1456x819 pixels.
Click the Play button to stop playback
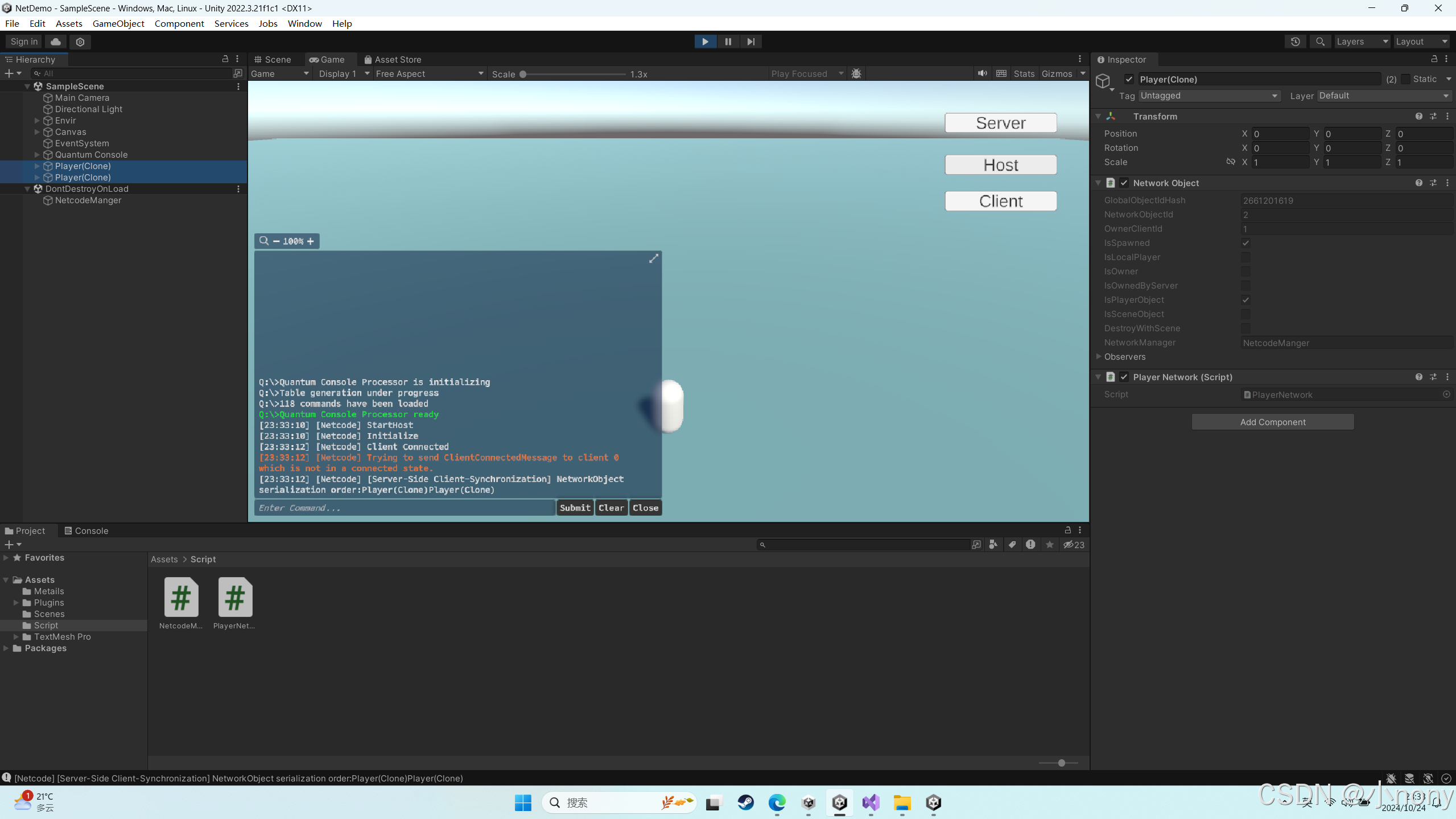pyautogui.click(x=704, y=41)
